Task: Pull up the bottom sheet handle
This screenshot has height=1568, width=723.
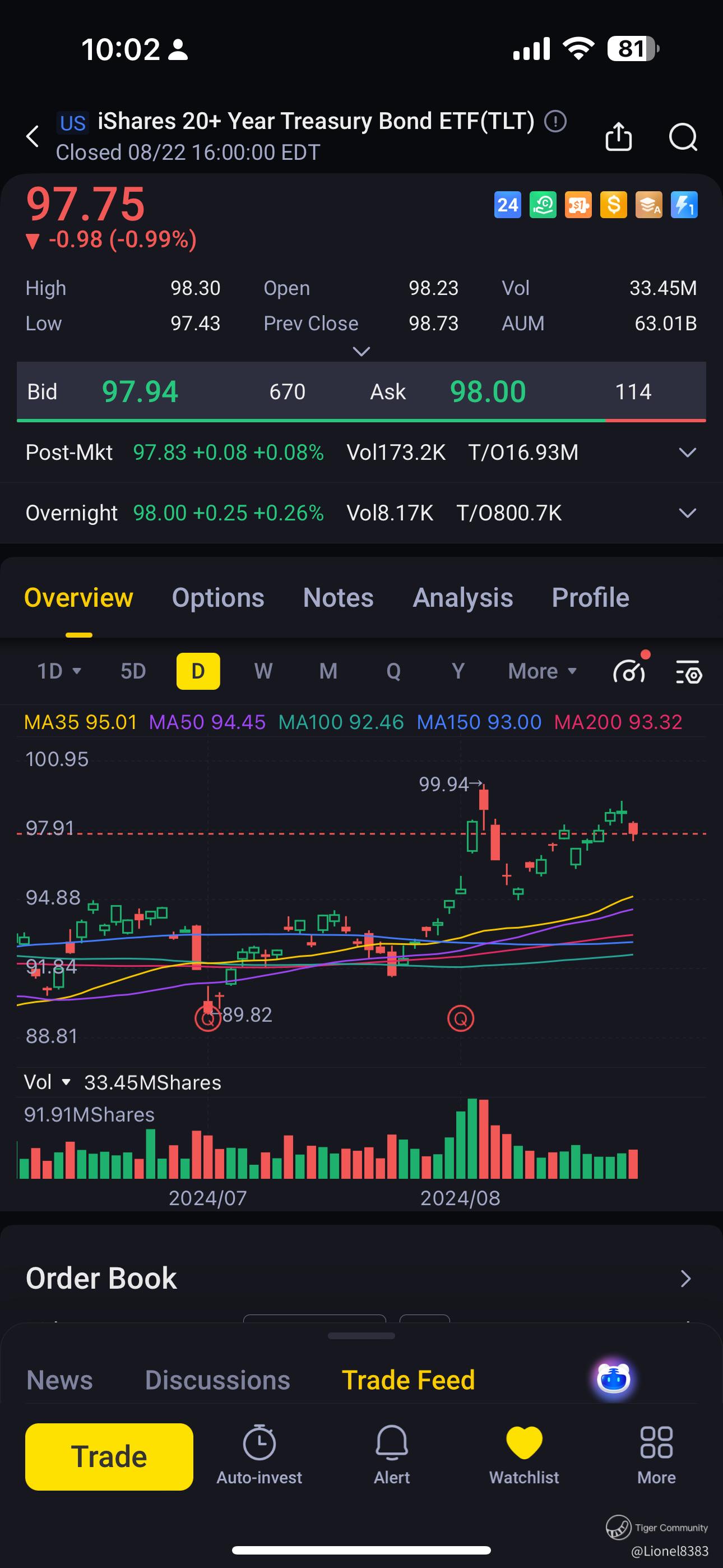Action: coord(361,1336)
